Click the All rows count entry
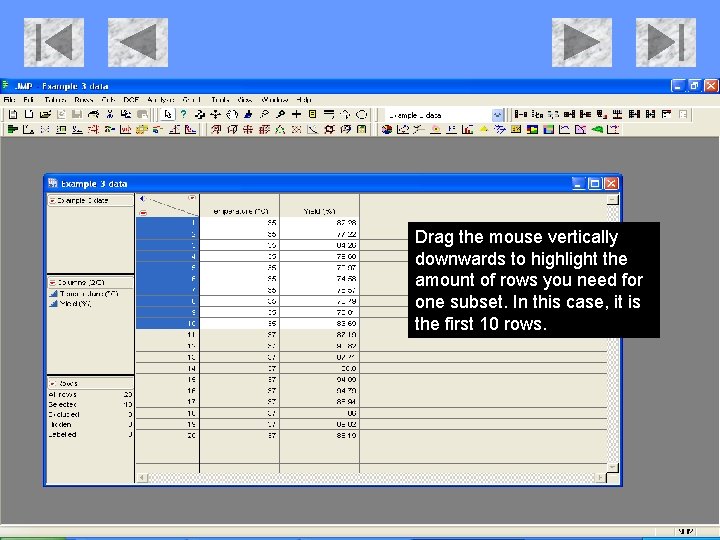This screenshot has width=720, height=540. (90, 394)
